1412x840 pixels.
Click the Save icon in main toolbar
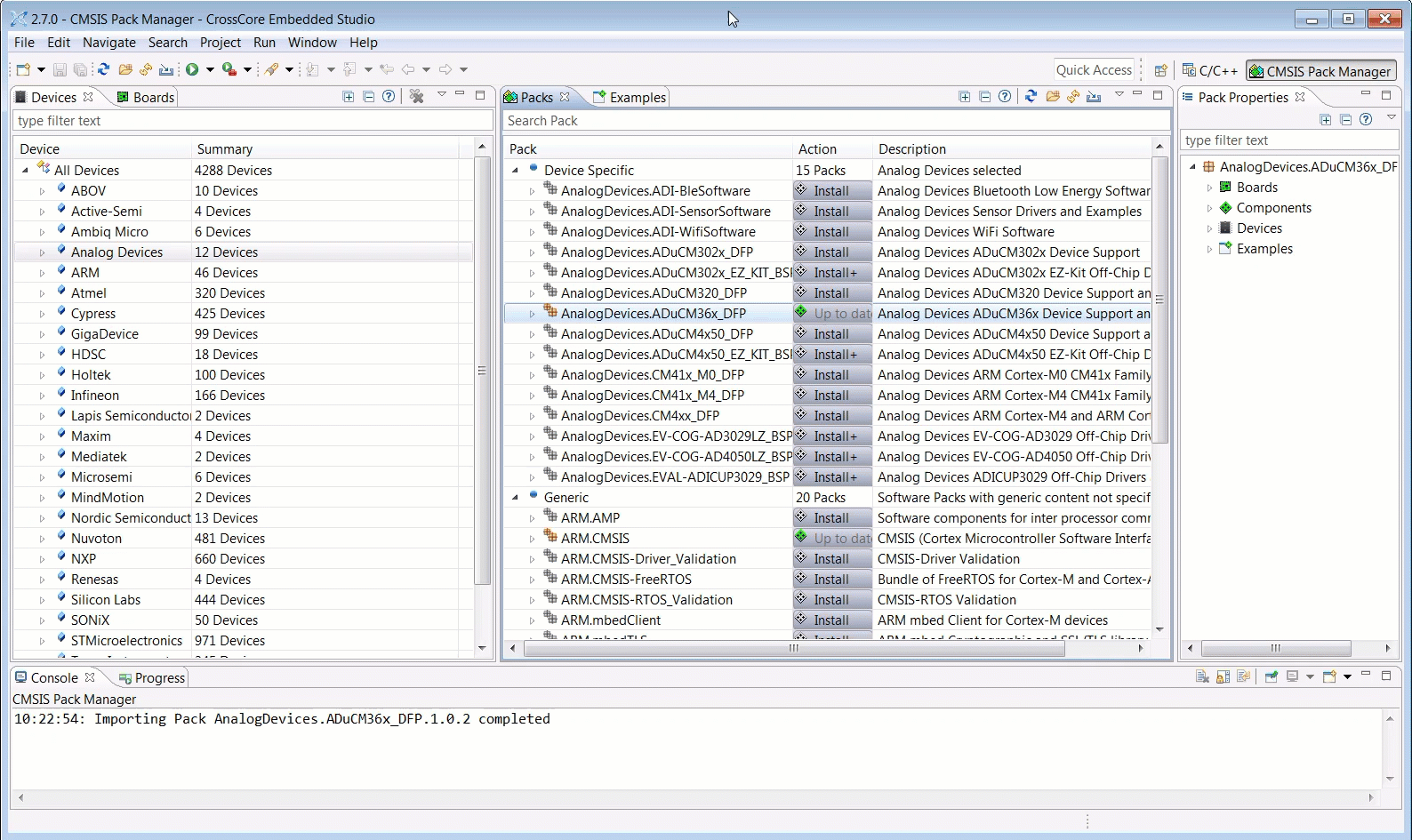[x=60, y=69]
